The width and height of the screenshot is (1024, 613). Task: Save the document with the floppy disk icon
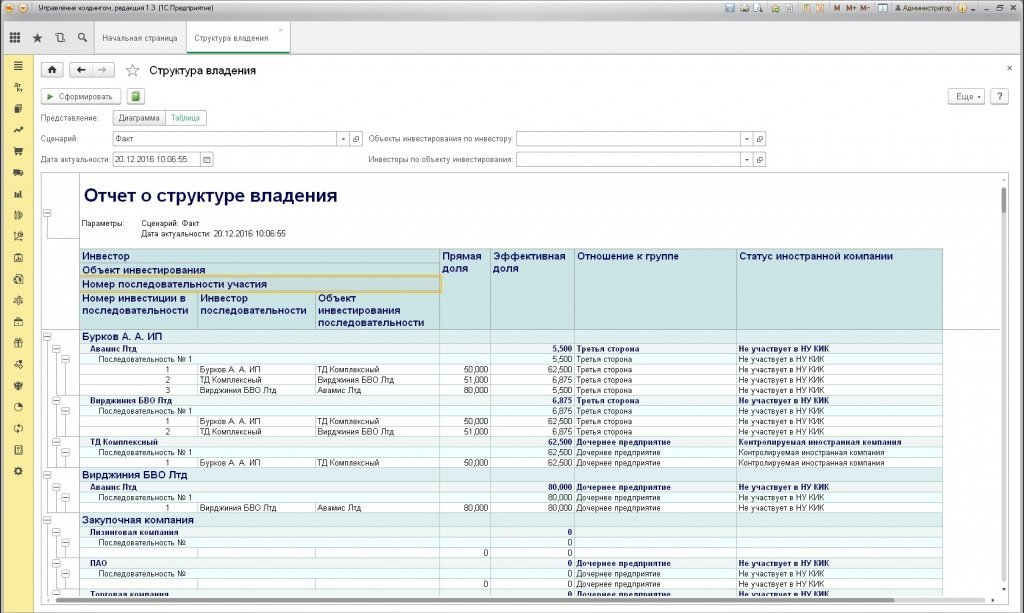[x=730, y=8]
